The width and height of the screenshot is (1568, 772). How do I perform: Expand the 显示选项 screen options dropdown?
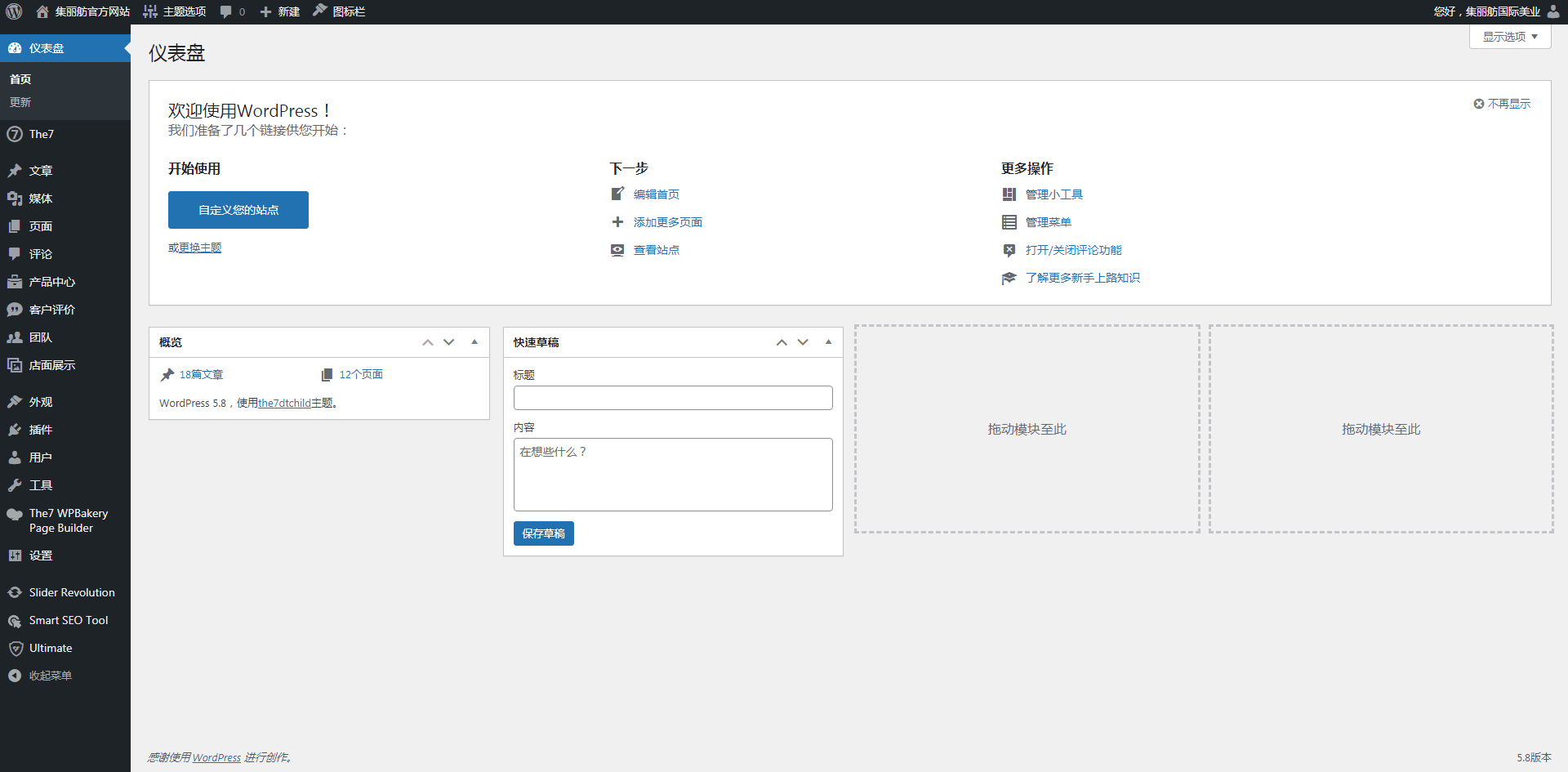[1509, 37]
